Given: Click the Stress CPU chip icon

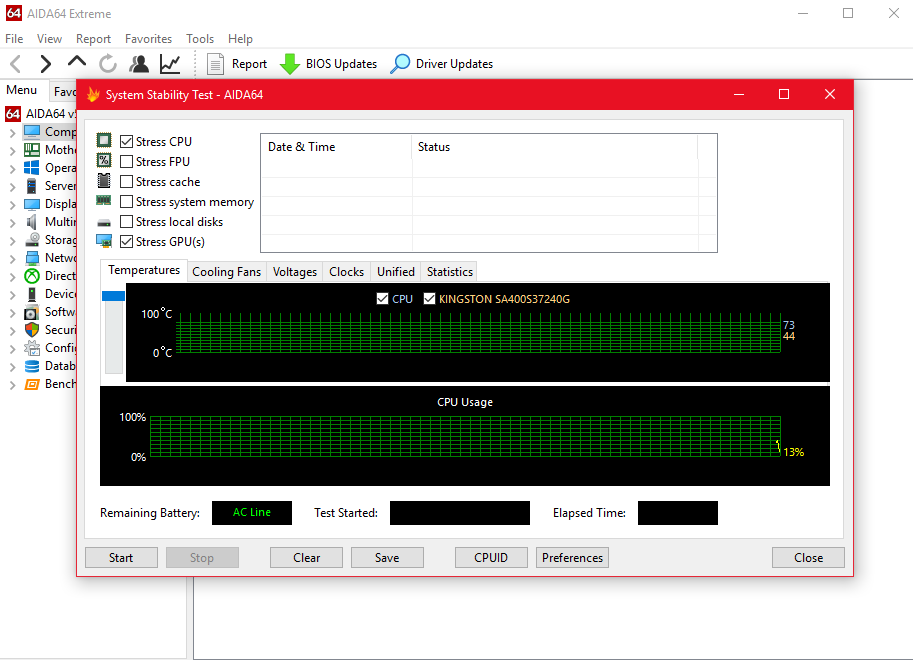Looking at the screenshot, I should pos(104,140).
